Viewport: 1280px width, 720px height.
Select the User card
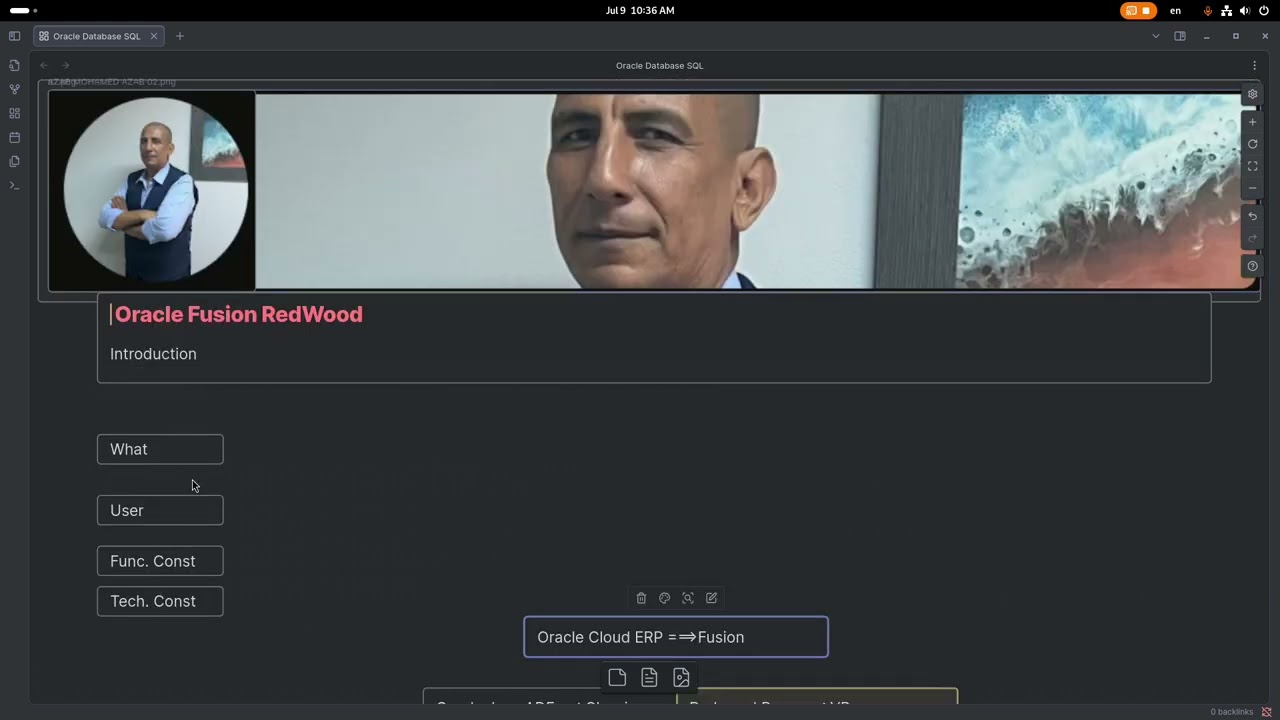tap(160, 510)
